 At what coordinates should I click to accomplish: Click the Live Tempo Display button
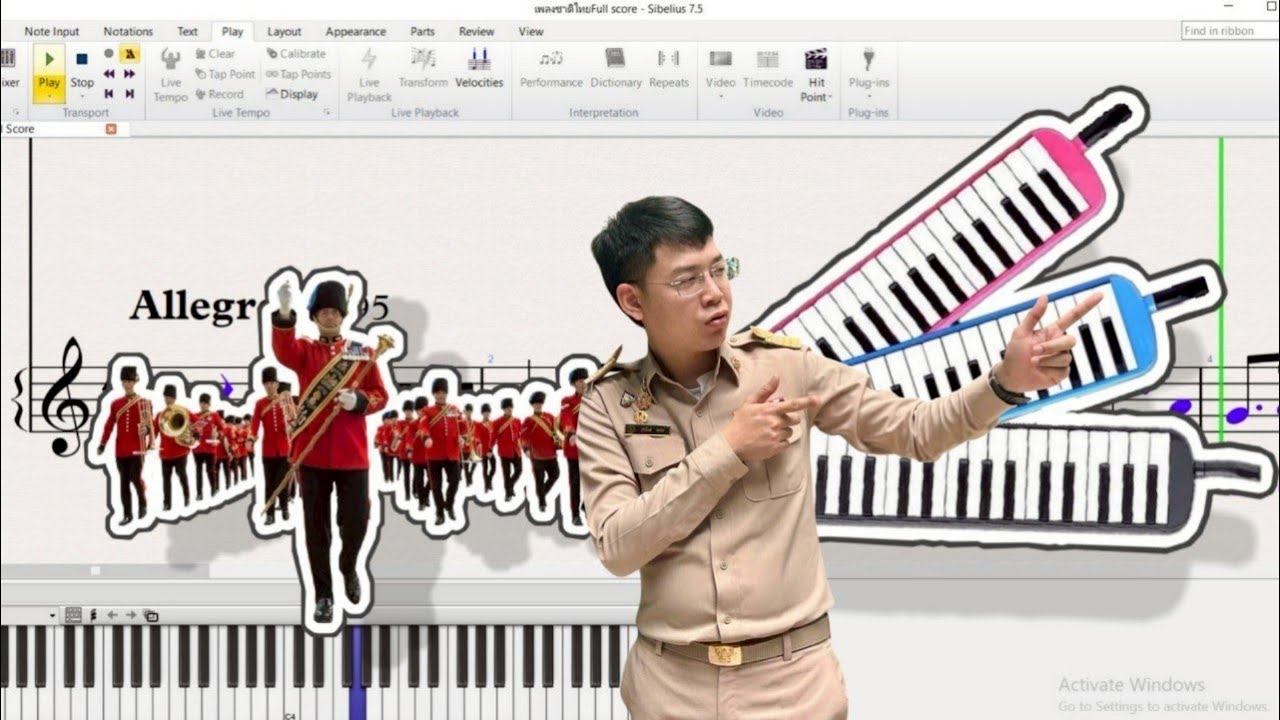point(292,94)
